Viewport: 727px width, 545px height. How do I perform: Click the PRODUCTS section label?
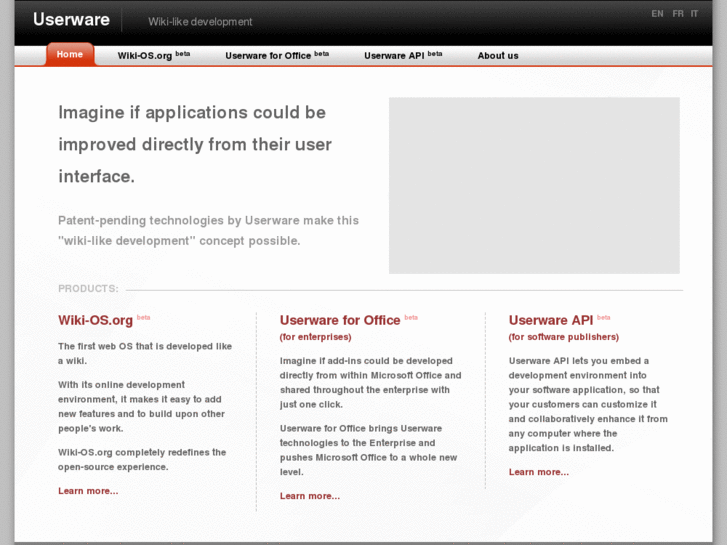coord(88,289)
